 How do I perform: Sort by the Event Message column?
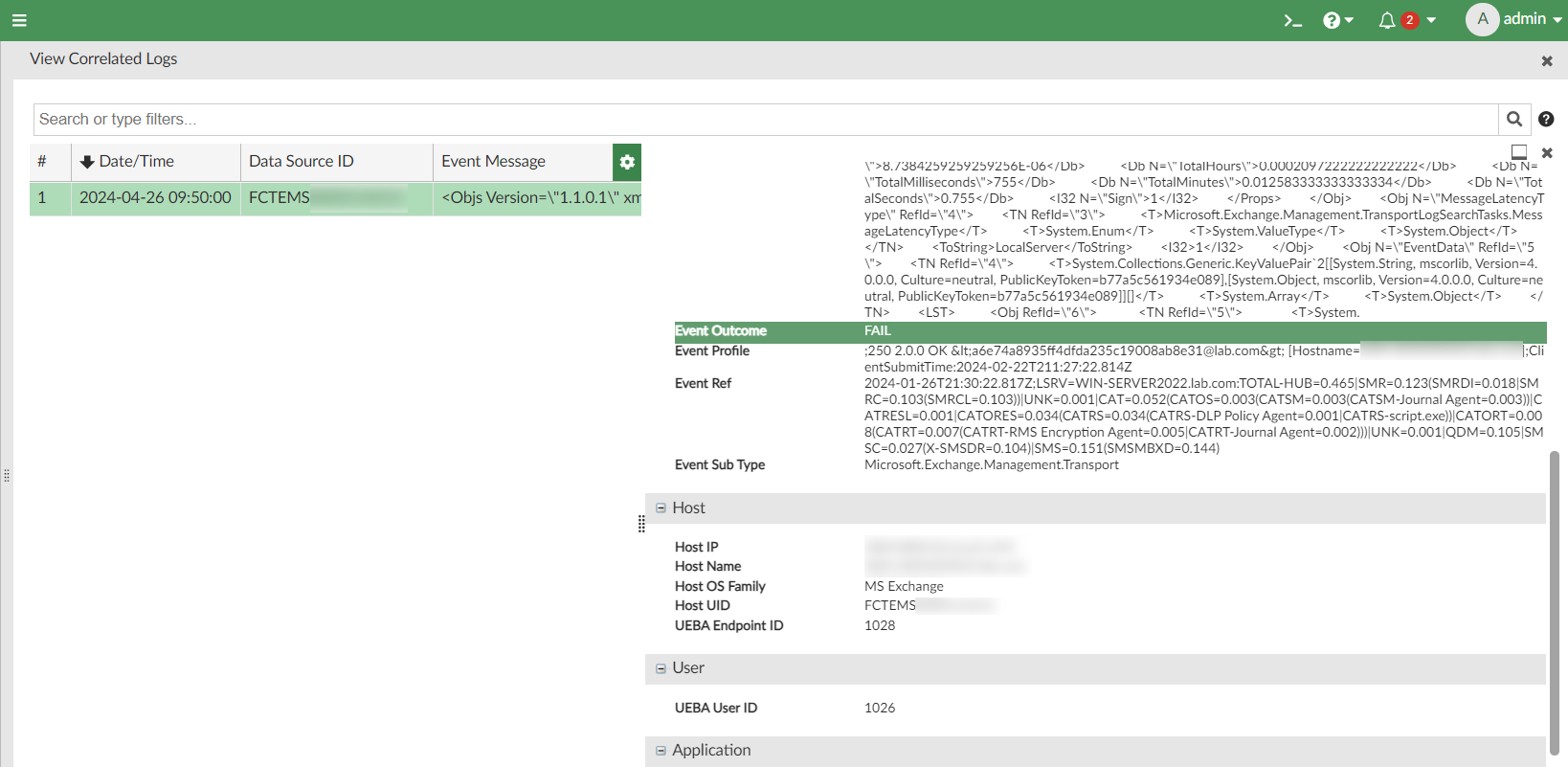click(x=523, y=162)
